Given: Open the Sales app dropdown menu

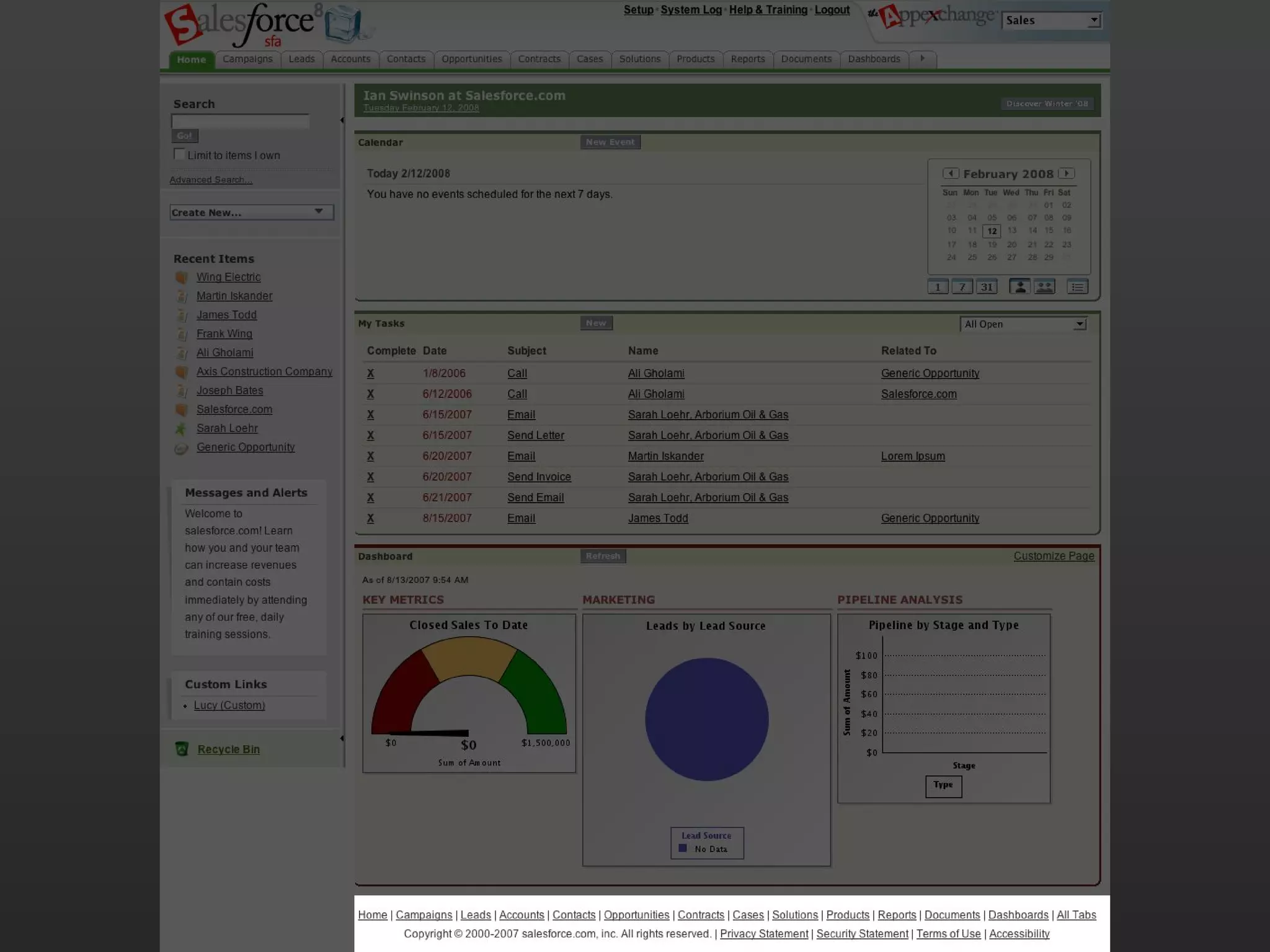Looking at the screenshot, I should 1052,20.
